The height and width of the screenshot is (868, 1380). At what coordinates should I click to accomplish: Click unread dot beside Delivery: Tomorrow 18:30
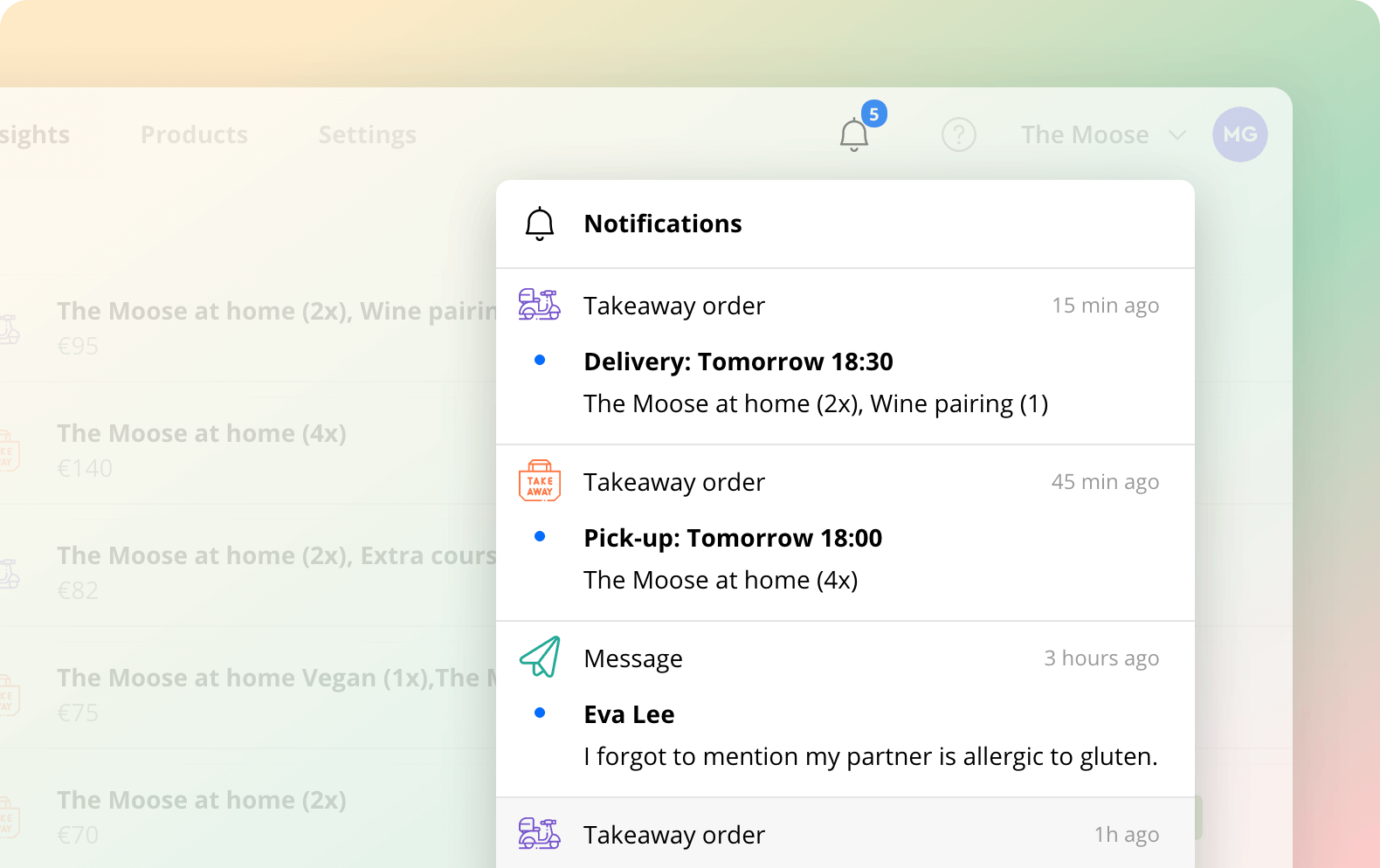point(540,360)
